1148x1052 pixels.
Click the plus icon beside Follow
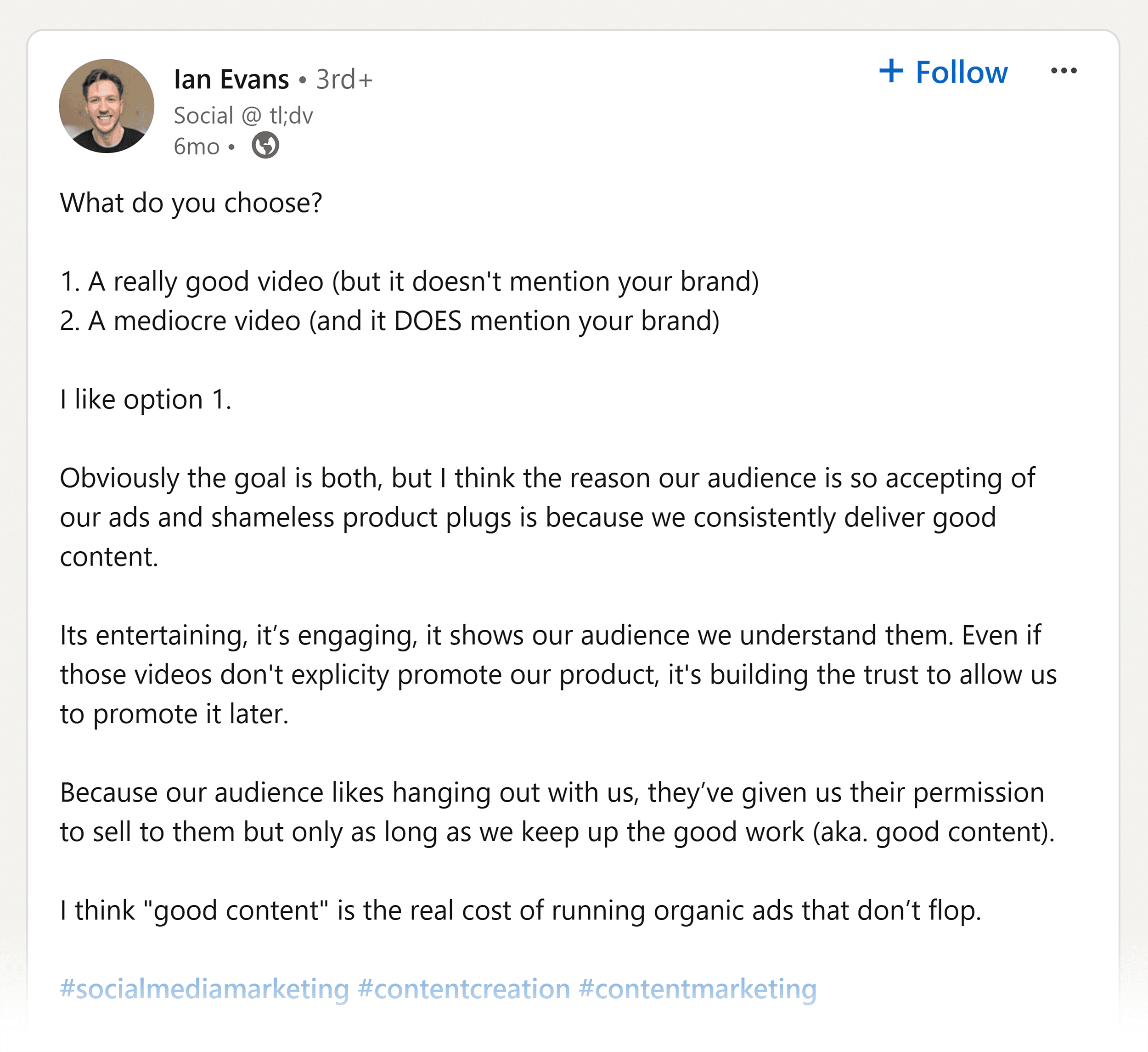pos(892,71)
